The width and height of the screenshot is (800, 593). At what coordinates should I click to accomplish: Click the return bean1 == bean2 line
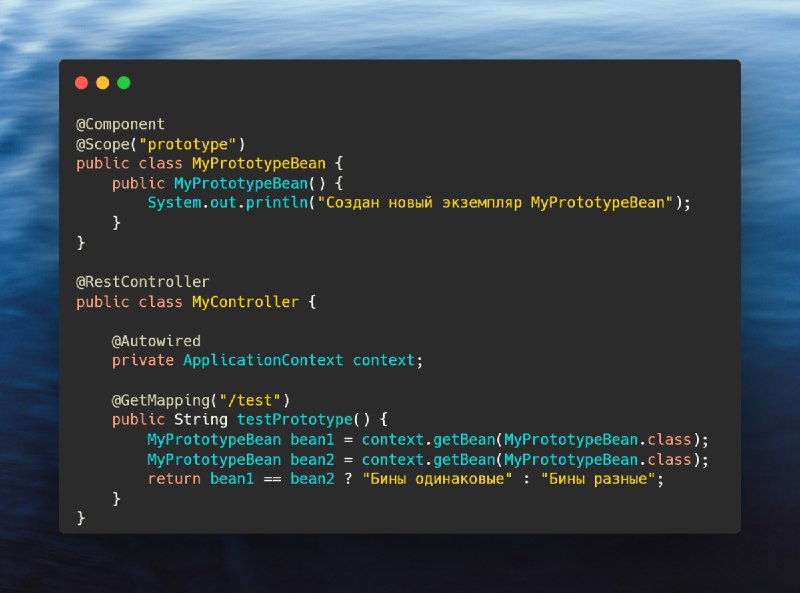tap(406, 479)
